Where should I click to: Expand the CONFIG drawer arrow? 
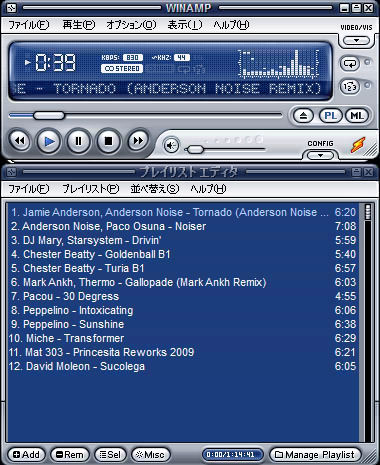click(320, 155)
